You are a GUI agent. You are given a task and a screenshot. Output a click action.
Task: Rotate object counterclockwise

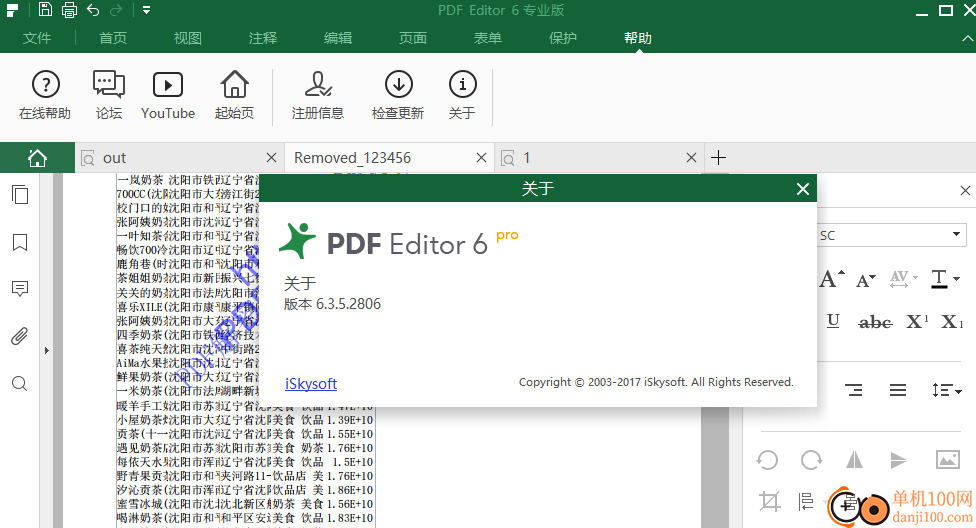(767, 460)
